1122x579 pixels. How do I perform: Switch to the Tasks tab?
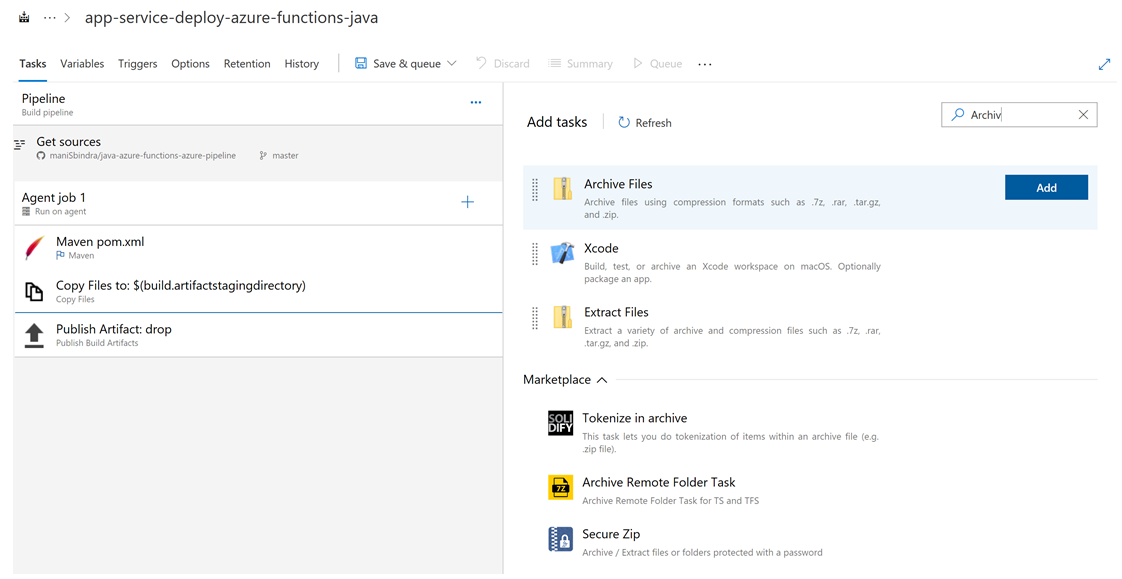pos(33,64)
